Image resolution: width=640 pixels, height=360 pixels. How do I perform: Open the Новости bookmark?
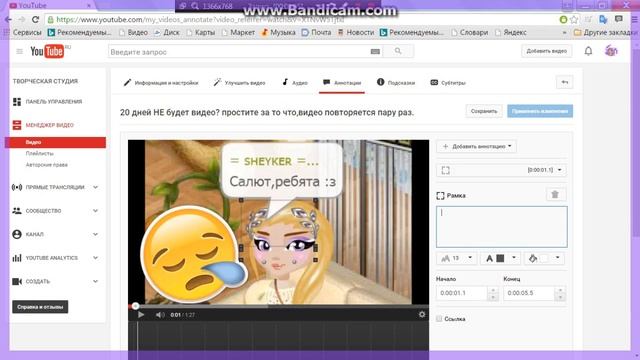(356, 32)
